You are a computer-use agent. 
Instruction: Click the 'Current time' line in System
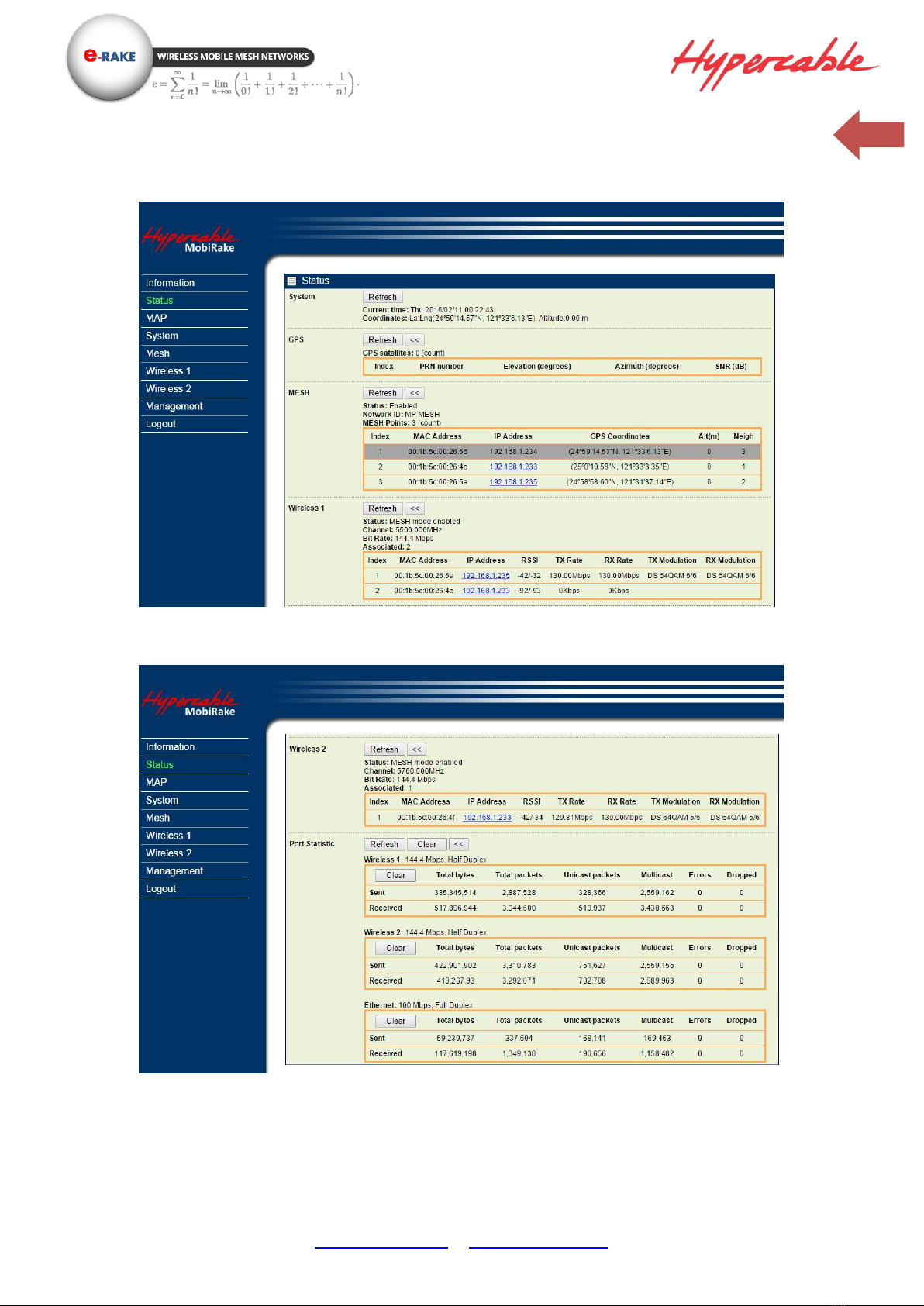pos(428,310)
